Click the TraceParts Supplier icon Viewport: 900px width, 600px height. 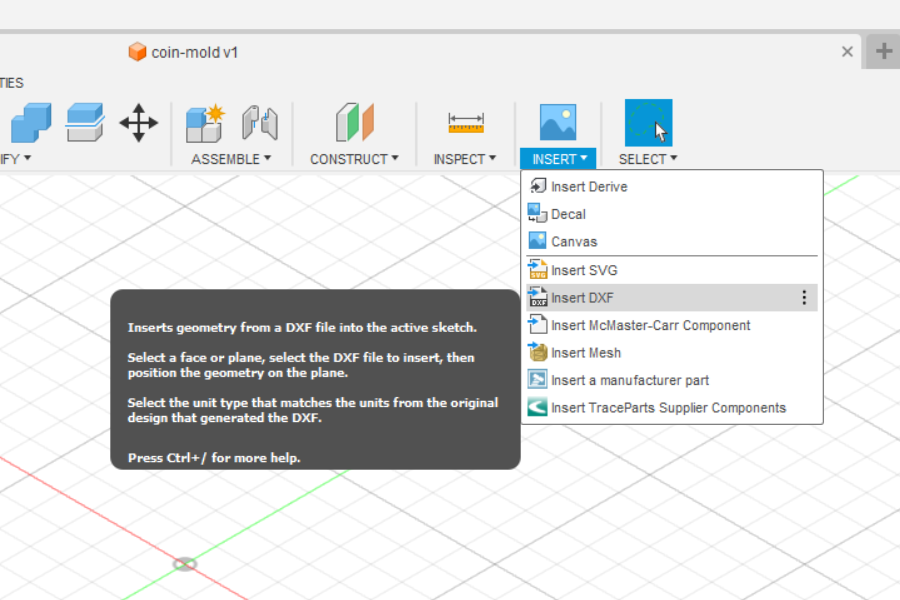click(x=537, y=407)
